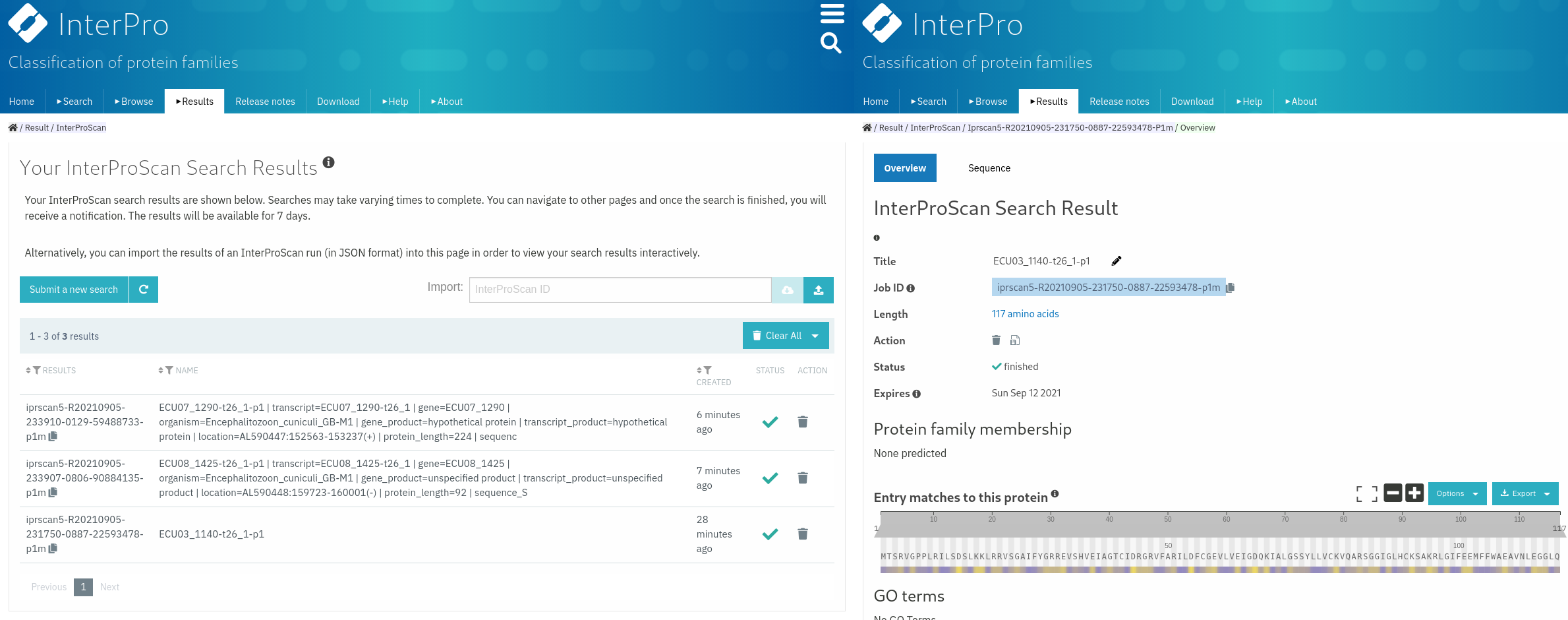Expand About menu in right navigation
This screenshot has width=1568, height=620.
pos(1301,101)
